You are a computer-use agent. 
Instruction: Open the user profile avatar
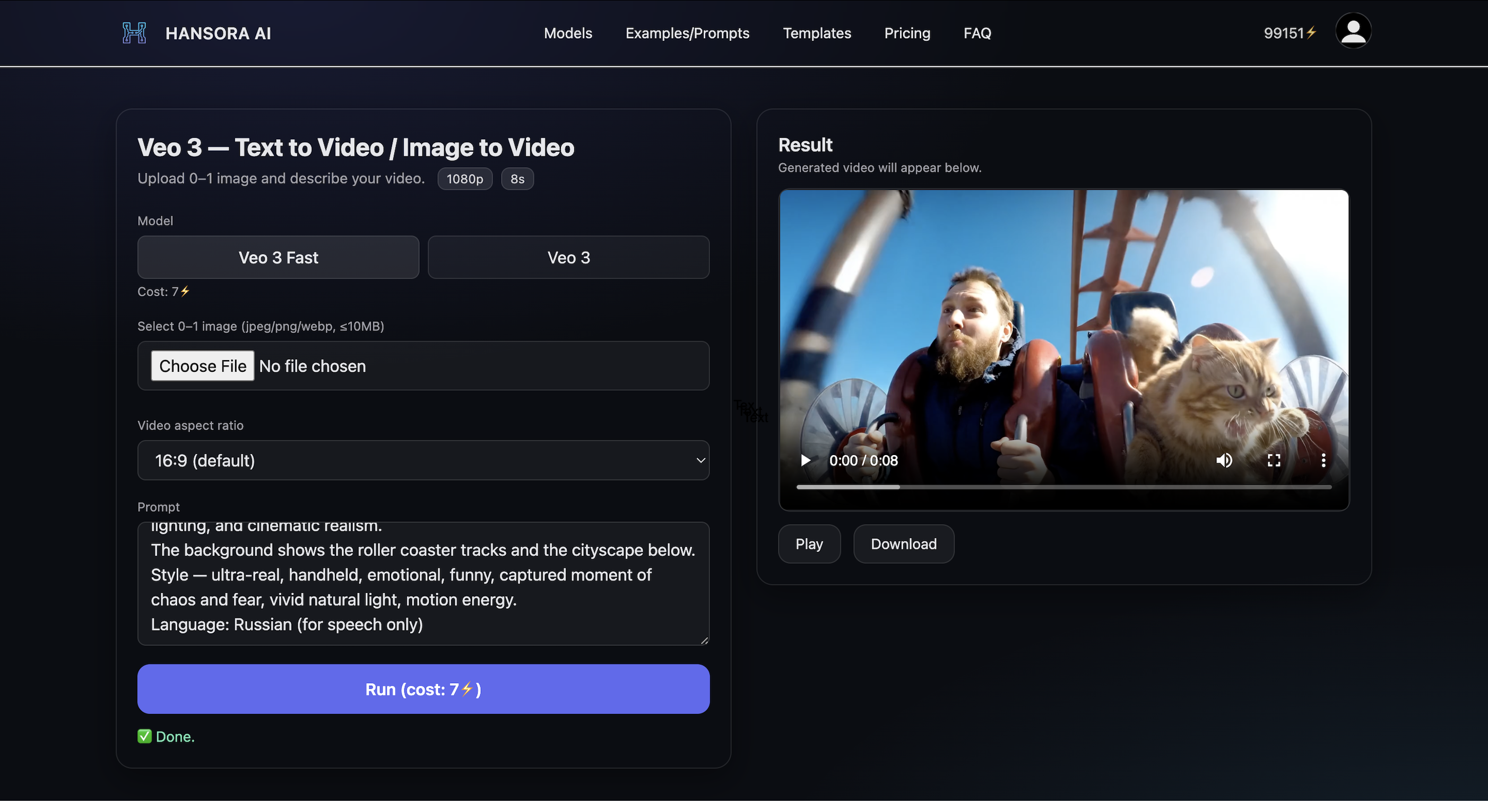pyautogui.click(x=1353, y=31)
